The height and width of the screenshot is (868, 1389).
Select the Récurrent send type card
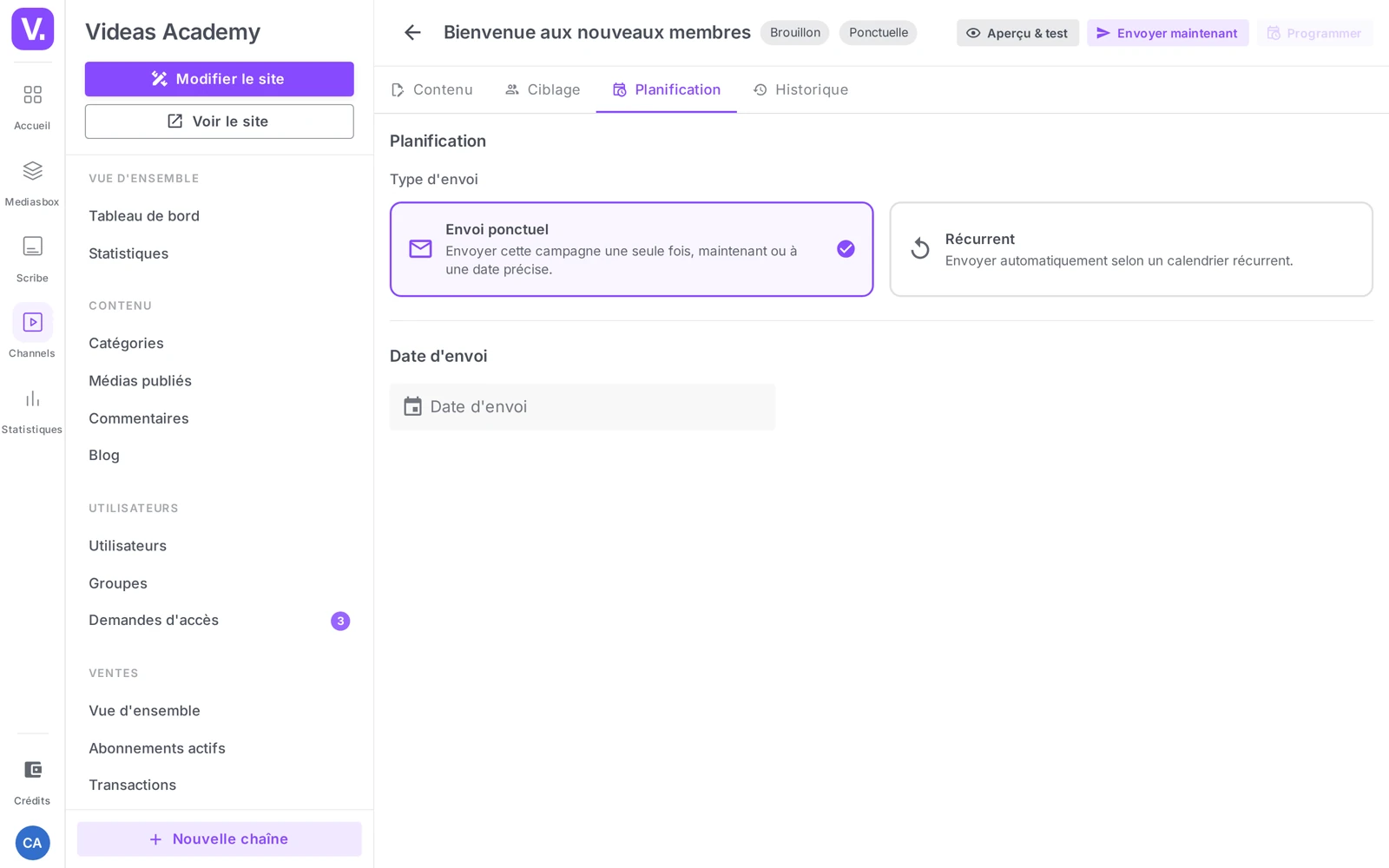pos(1130,249)
